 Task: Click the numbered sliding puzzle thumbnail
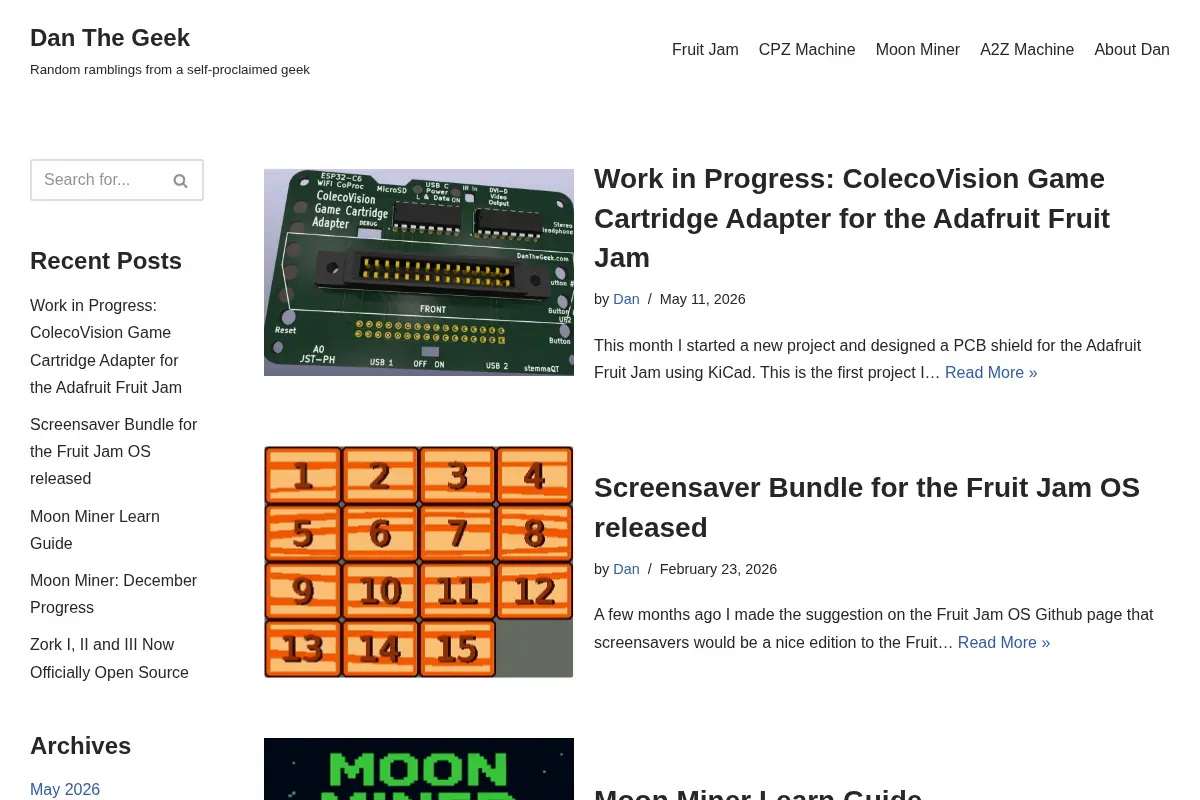point(419,562)
